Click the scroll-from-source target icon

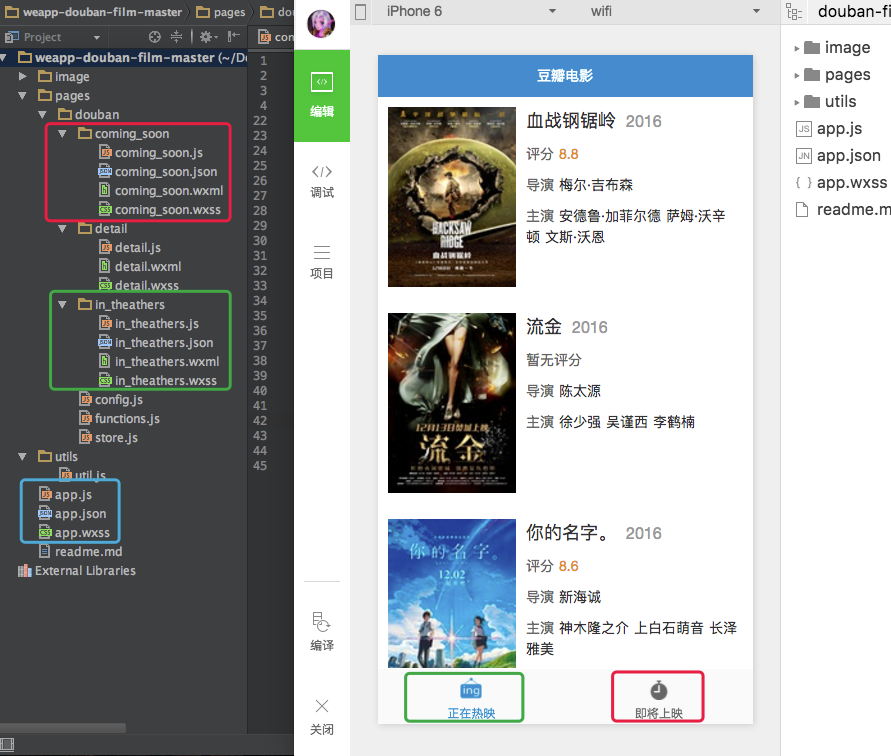pyautogui.click(x=155, y=37)
